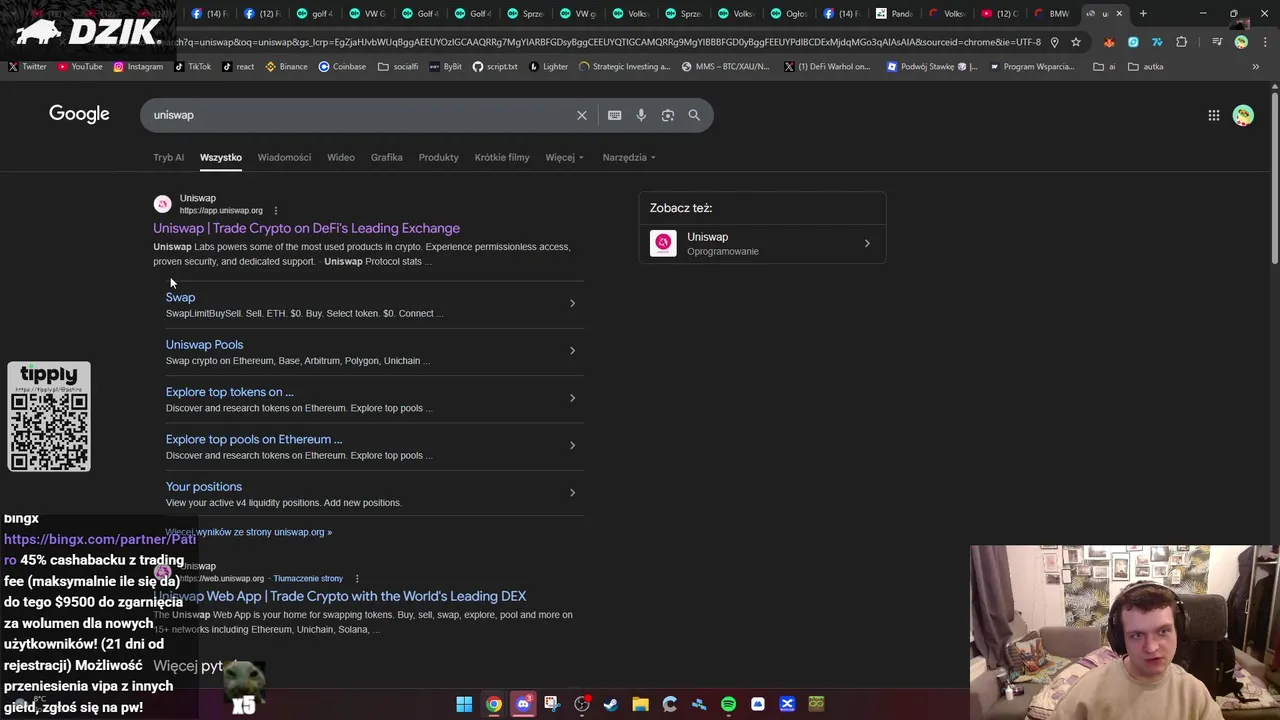The image size is (1280, 720).
Task: Open File Explorer from the taskbar
Action: [640, 704]
